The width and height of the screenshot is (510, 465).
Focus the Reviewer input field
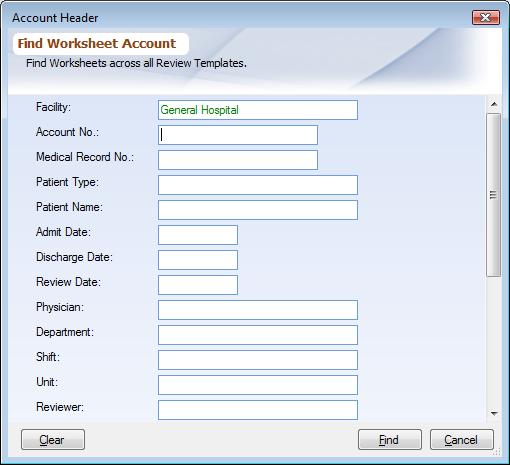coord(258,410)
